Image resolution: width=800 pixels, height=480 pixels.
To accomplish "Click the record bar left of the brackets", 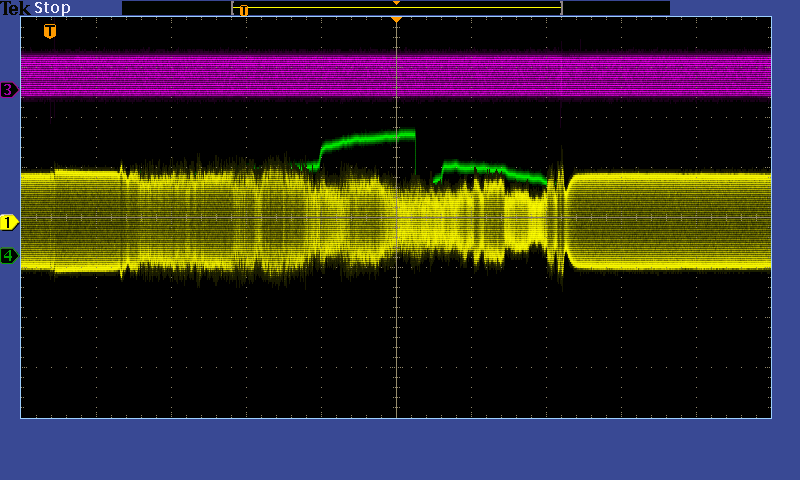I will pos(175,8).
